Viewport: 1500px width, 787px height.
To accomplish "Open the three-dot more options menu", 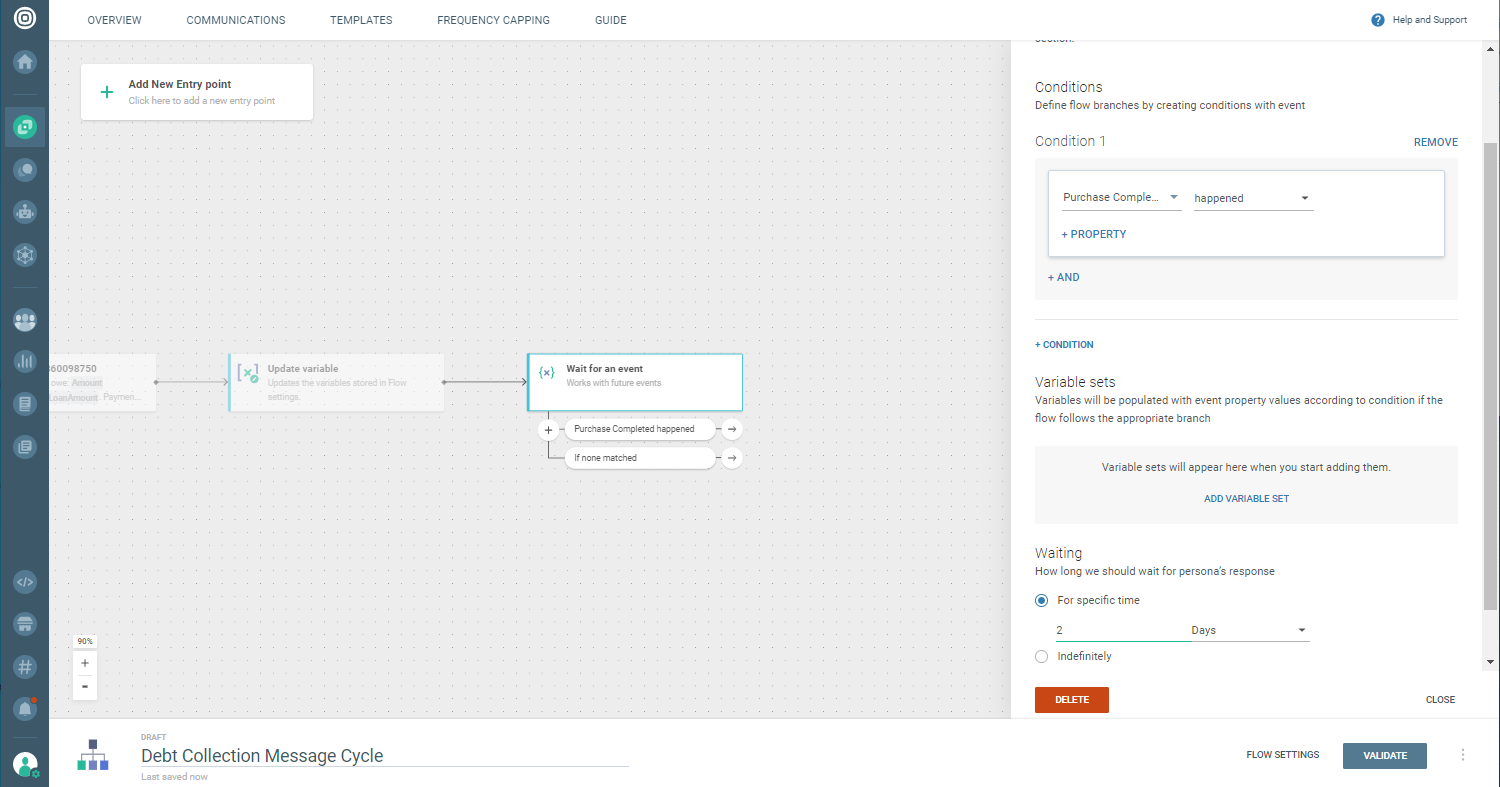I will [1463, 755].
